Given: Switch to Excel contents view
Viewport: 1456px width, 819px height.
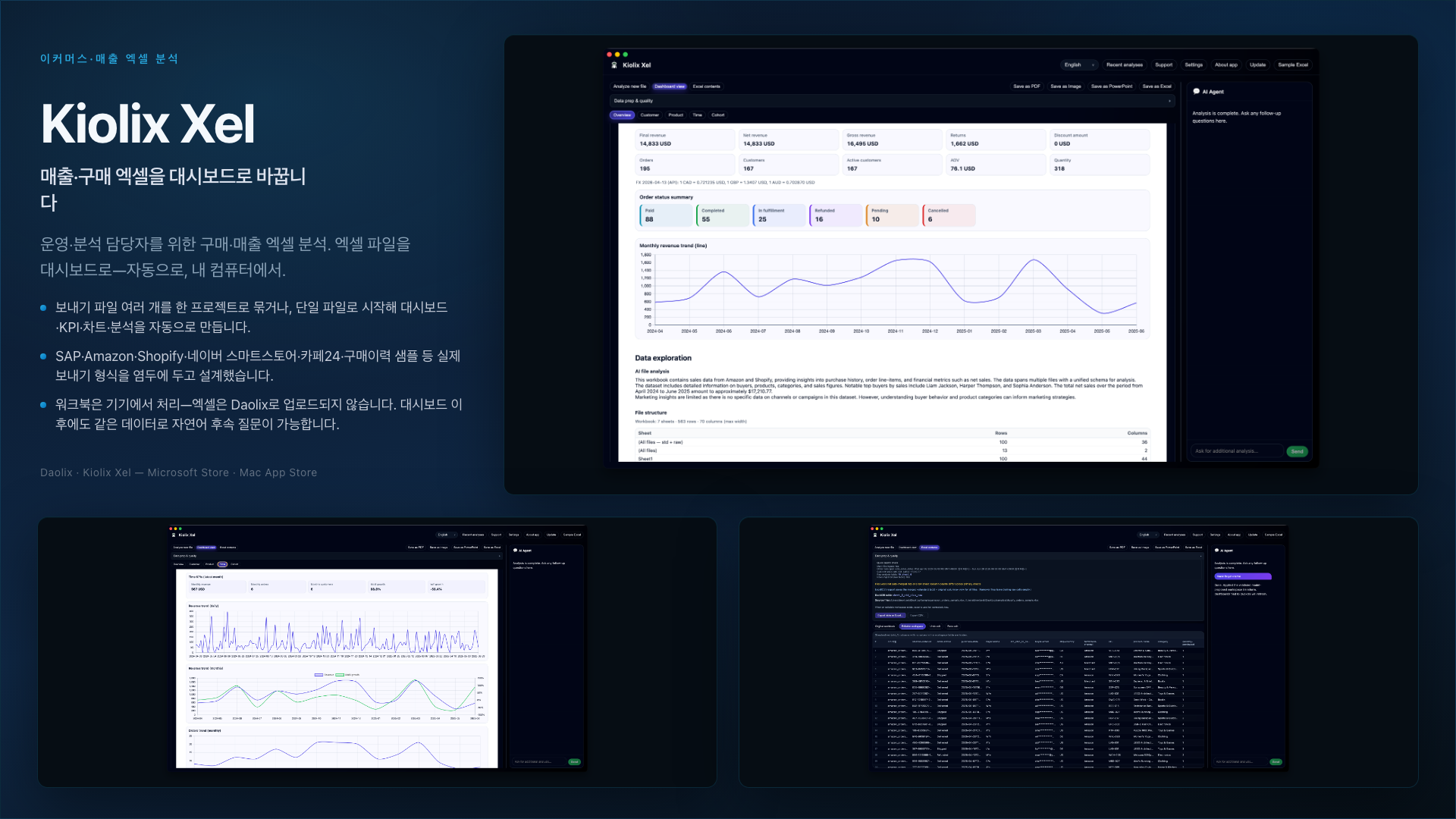Looking at the screenshot, I should pos(707,86).
